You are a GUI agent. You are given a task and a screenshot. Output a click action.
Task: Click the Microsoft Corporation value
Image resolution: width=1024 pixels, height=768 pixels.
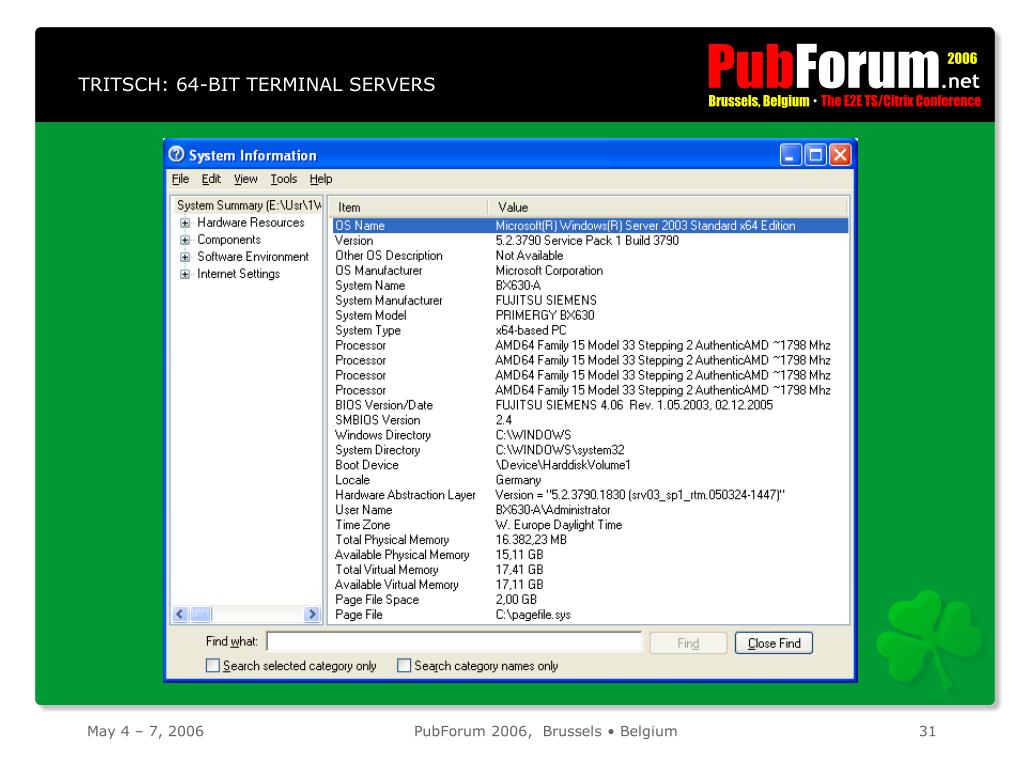[x=549, y=270]
